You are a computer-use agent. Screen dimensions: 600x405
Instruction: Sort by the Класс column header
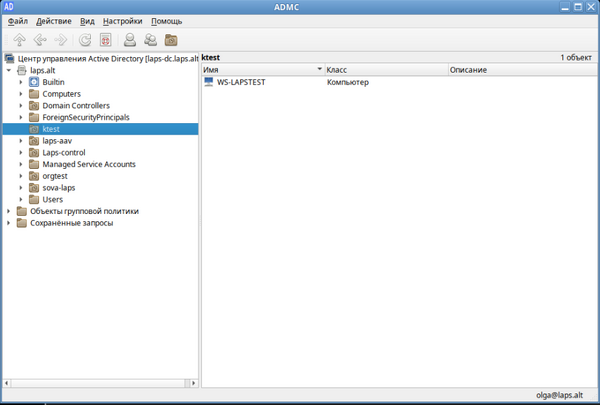[386, 70]
